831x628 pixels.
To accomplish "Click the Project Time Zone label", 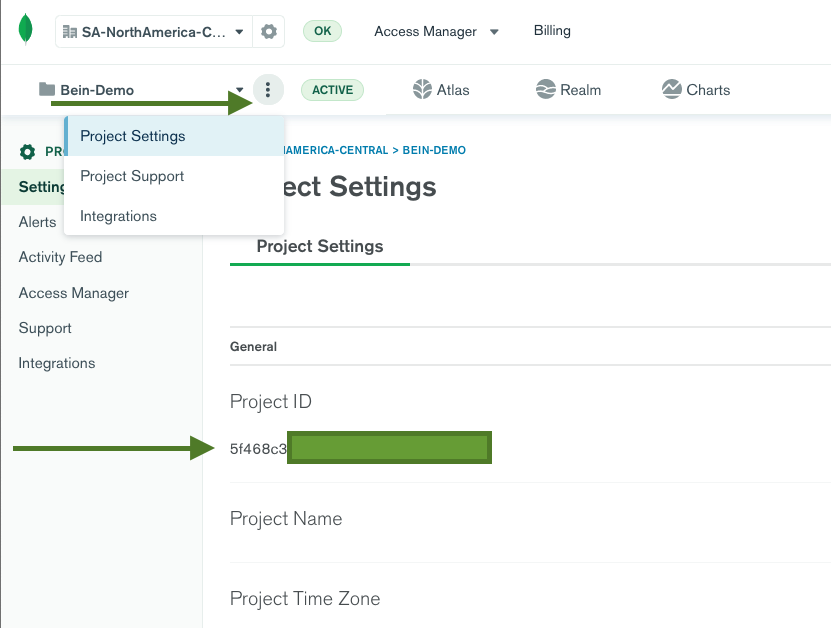I will click(x=305, y=598).
